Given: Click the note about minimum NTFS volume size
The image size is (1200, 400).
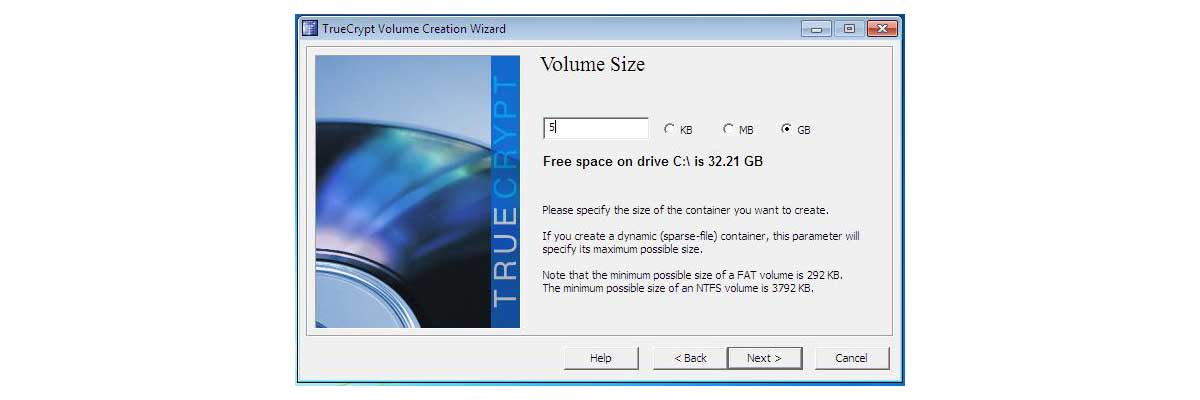Looking at the screenshot, I should pyautogui.click(x=678, y=288).
